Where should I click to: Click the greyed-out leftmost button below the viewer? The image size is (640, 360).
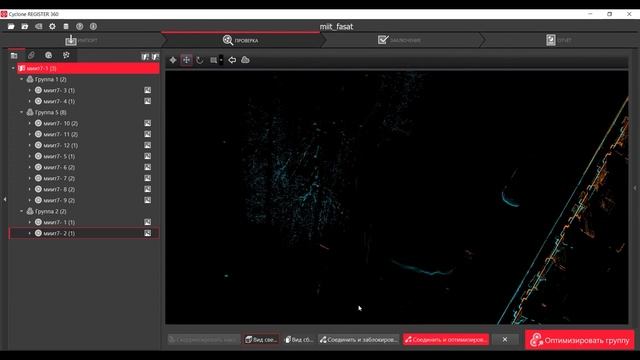[204, 340]
